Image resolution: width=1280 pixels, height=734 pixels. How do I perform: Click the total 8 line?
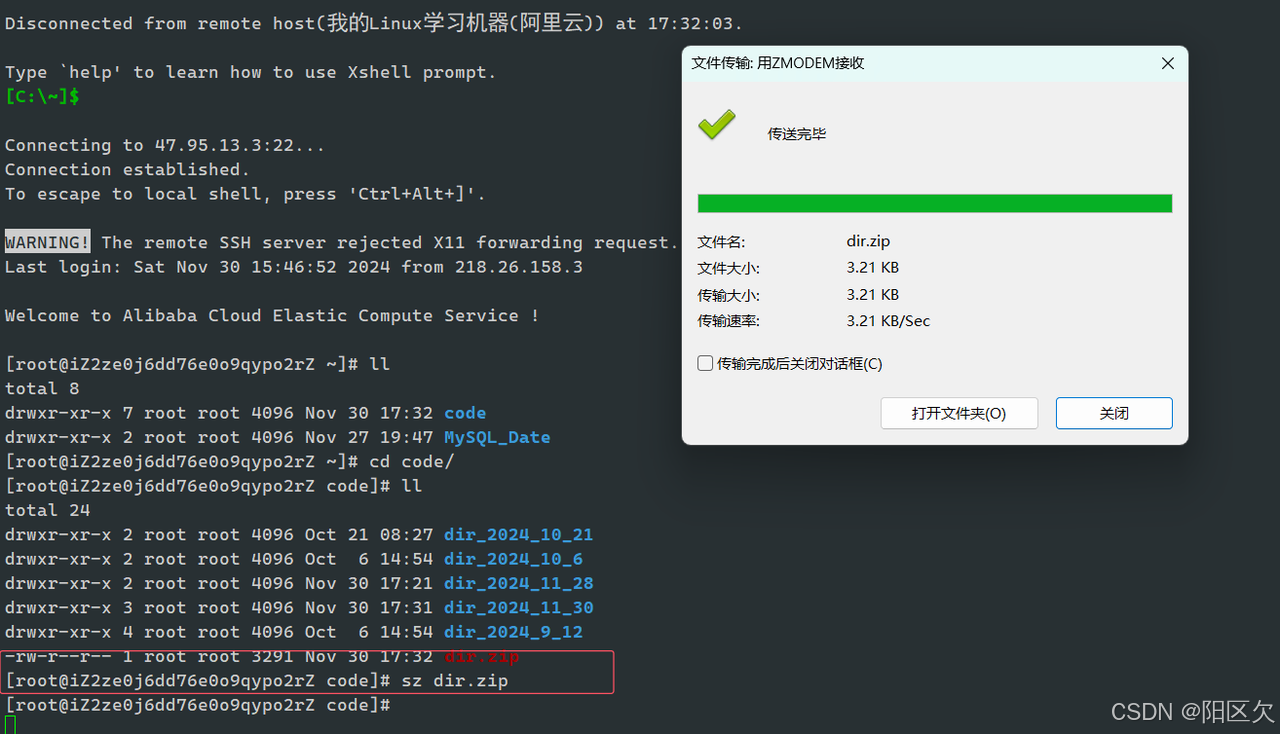click(x=42, y=389)
